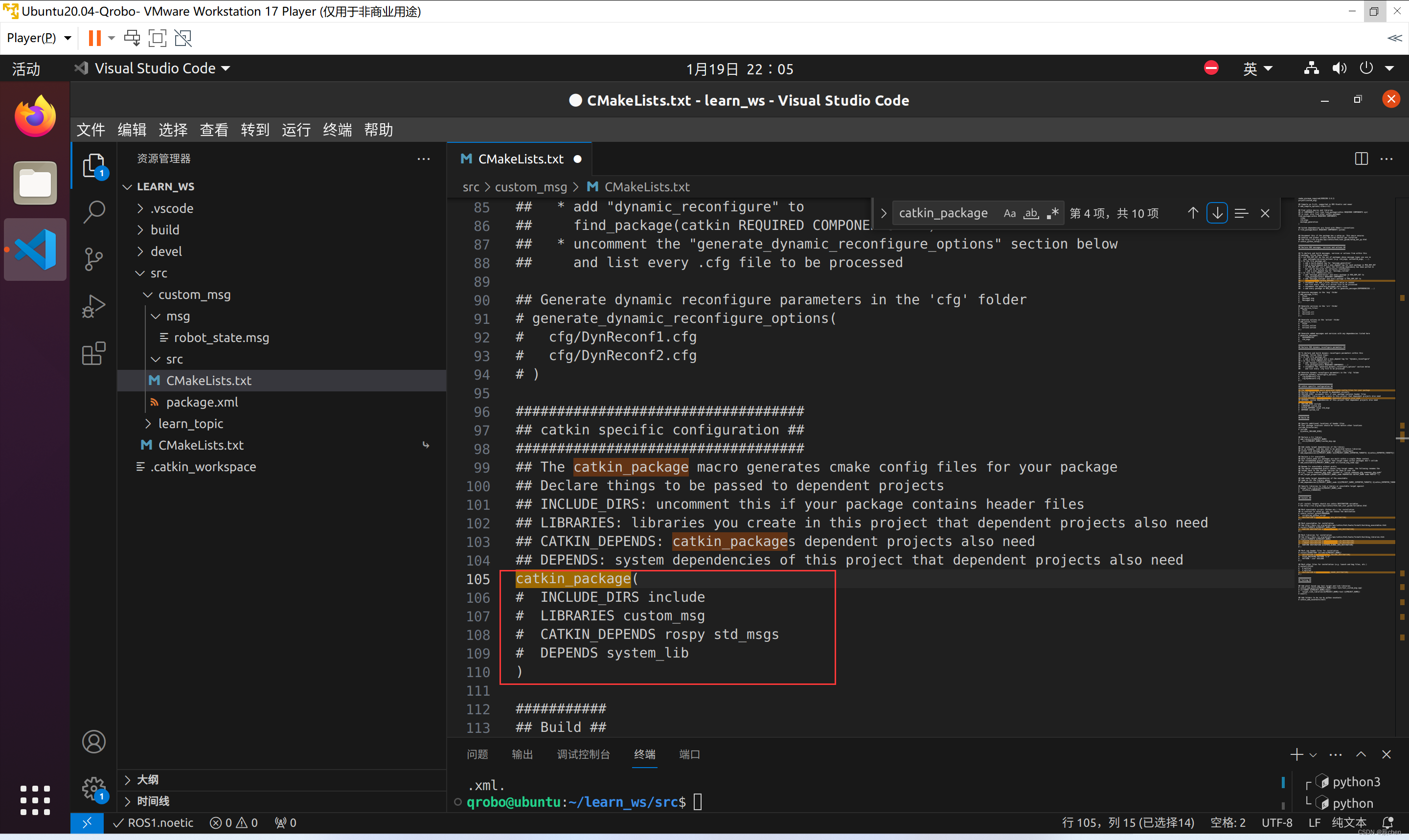The image size is (1409, 840).
Task: Maximize the terminal panel size
Action: pyautogui.click(x=1361, y=754)
